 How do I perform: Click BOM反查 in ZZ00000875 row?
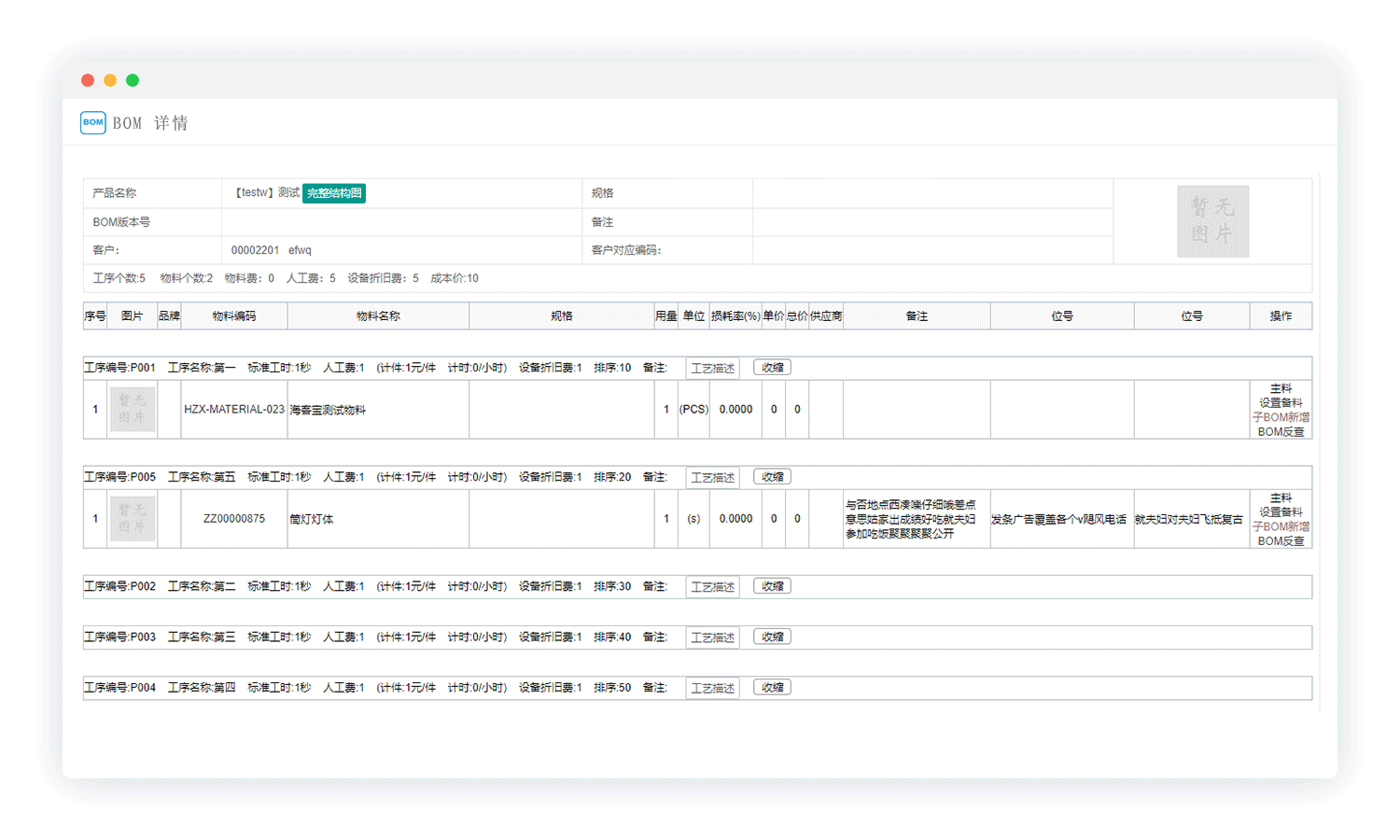click(x=1281, y=541)
